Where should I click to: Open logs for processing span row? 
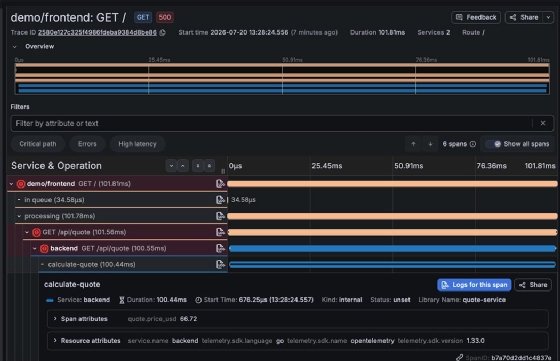pyautogui.click(x=220, y=216)
